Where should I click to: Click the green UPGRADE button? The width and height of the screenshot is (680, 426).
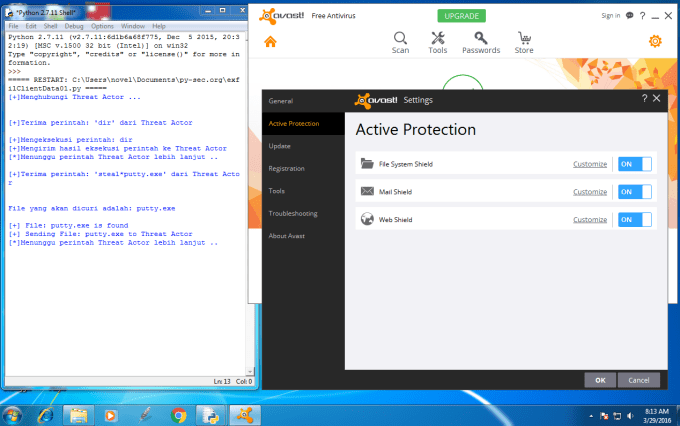[x=461, y=16]
